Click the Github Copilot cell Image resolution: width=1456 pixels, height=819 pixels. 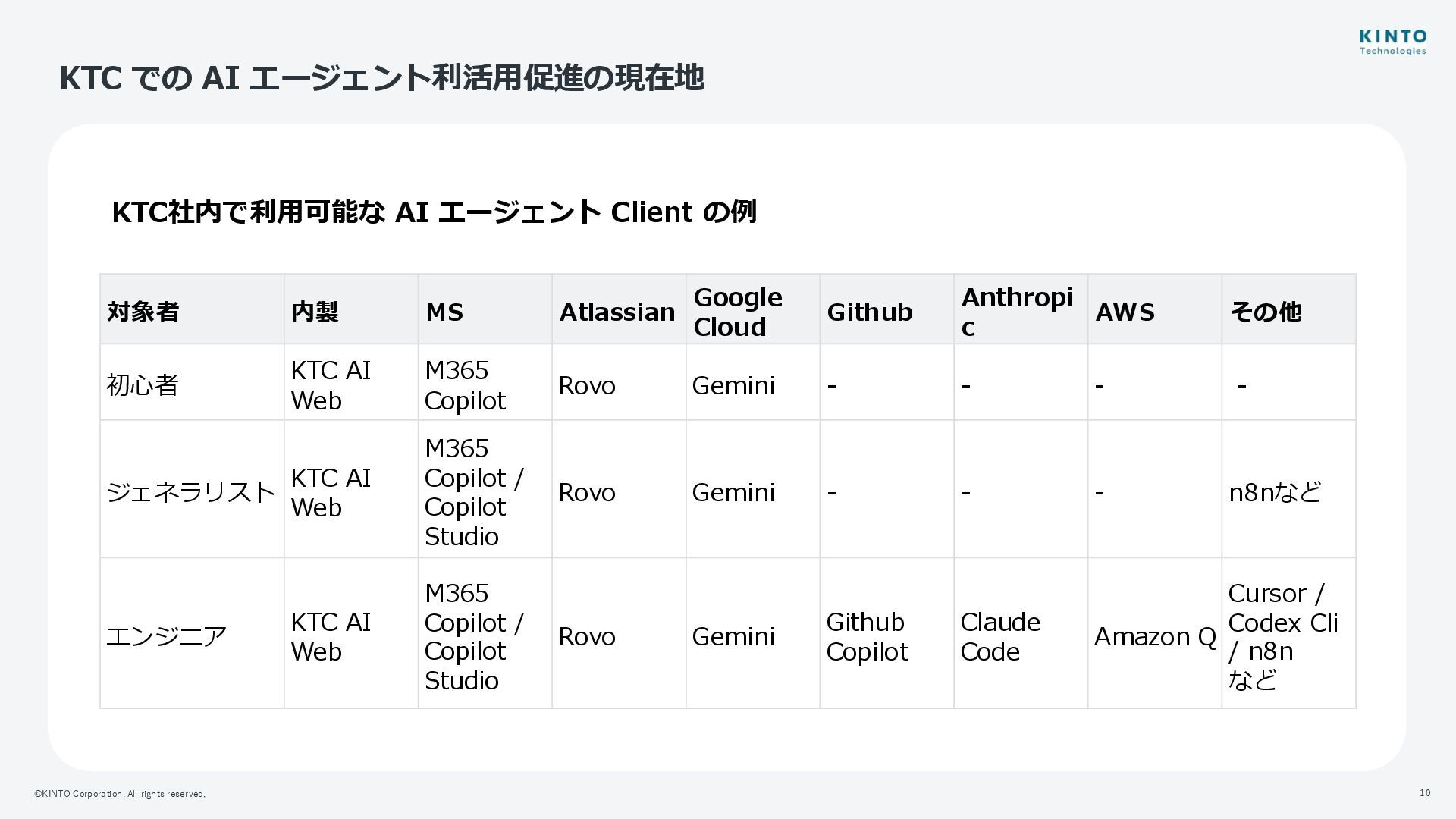(x=867, y=636)
